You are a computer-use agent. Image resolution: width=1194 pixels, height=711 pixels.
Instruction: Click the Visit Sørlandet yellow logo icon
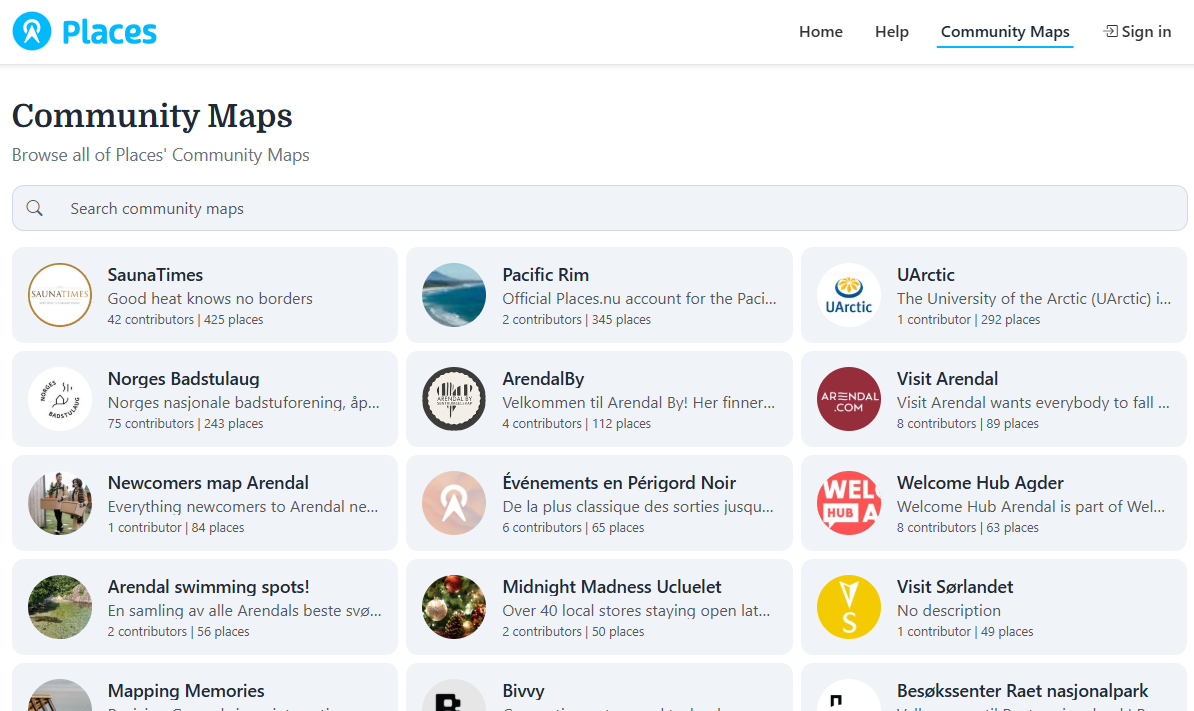click(x=849, y=607)
